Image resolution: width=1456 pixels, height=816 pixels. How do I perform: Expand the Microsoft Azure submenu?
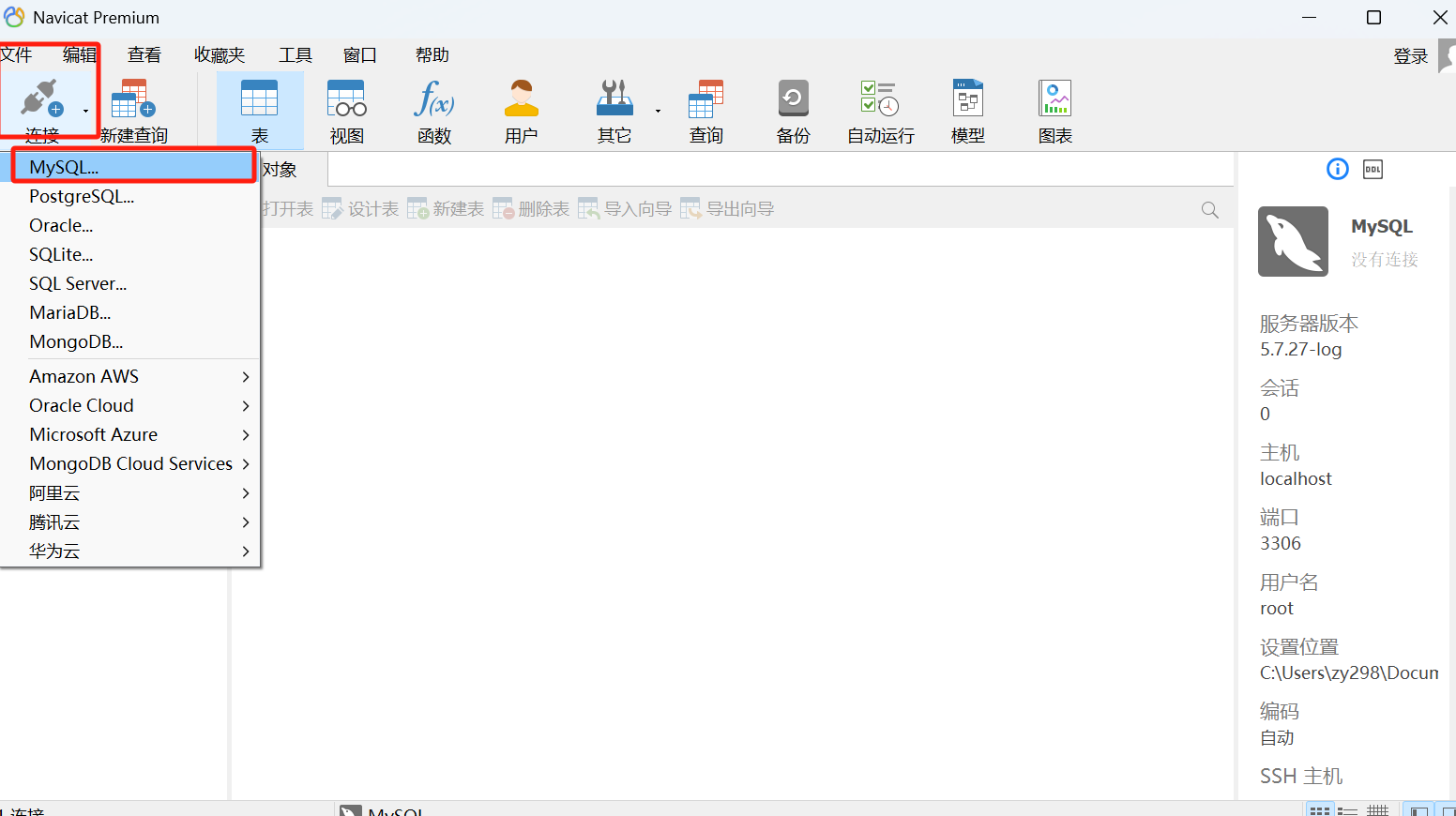click(x=130, y=435)
